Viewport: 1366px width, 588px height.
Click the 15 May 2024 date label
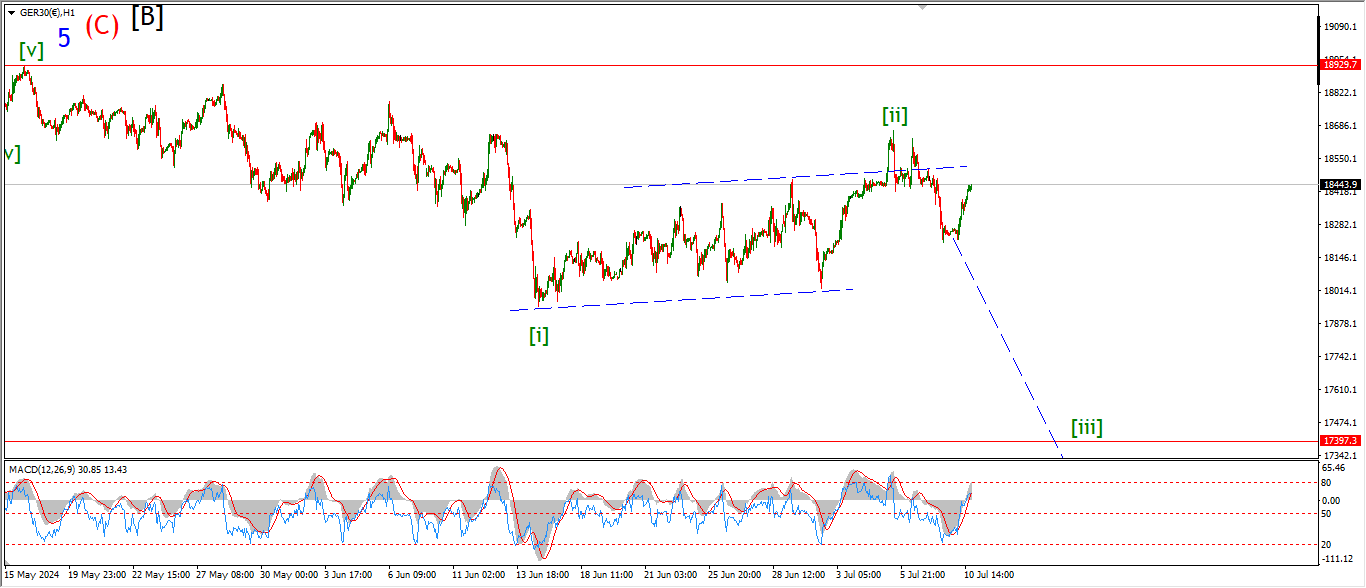[34, 575]
